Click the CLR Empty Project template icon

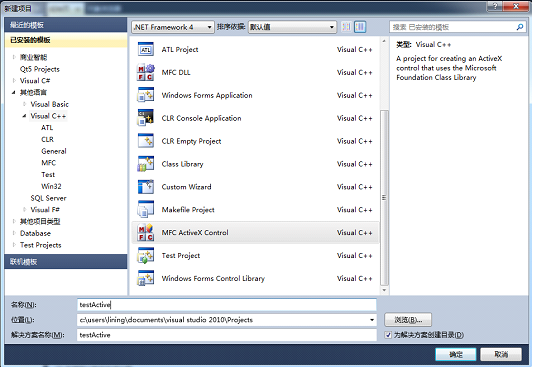click(x=145, y=141)
